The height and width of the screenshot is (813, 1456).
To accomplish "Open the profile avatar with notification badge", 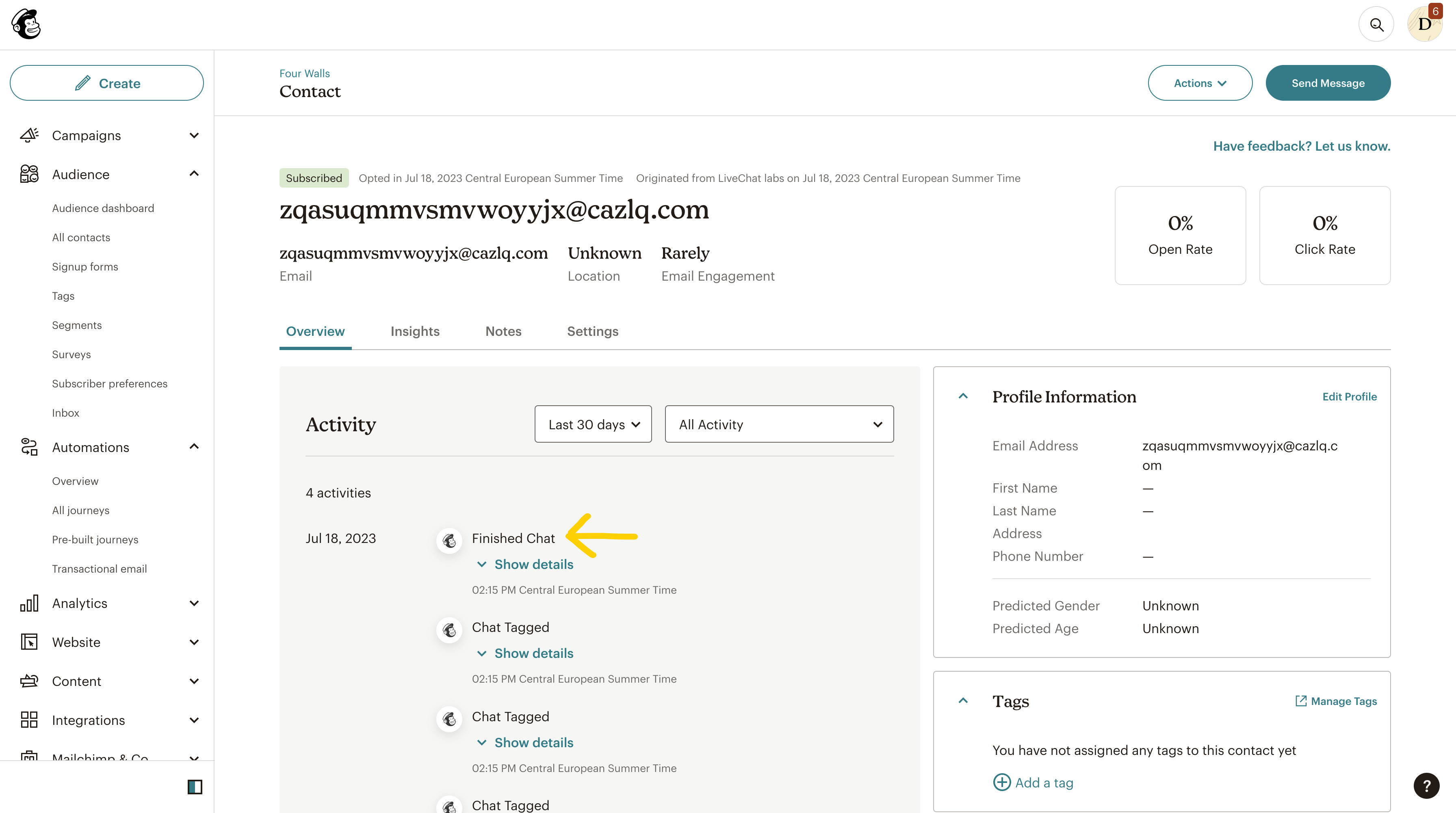I will pyautogui.click(x=1424, y=24).
